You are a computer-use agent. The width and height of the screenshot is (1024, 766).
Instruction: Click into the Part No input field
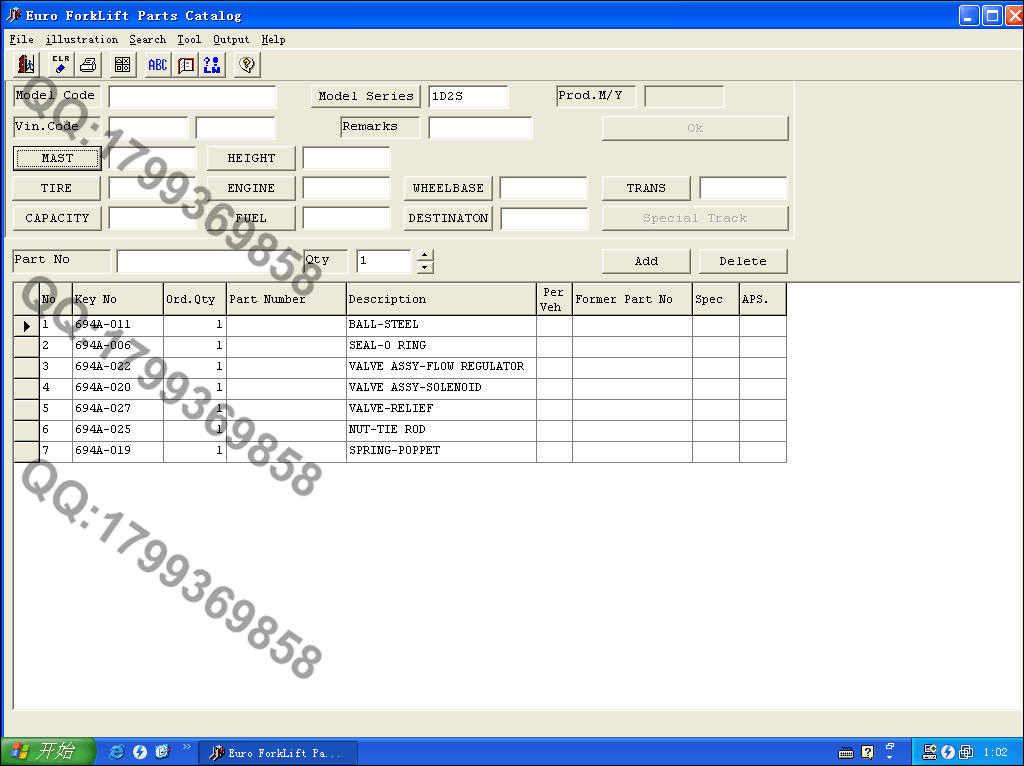210,261
